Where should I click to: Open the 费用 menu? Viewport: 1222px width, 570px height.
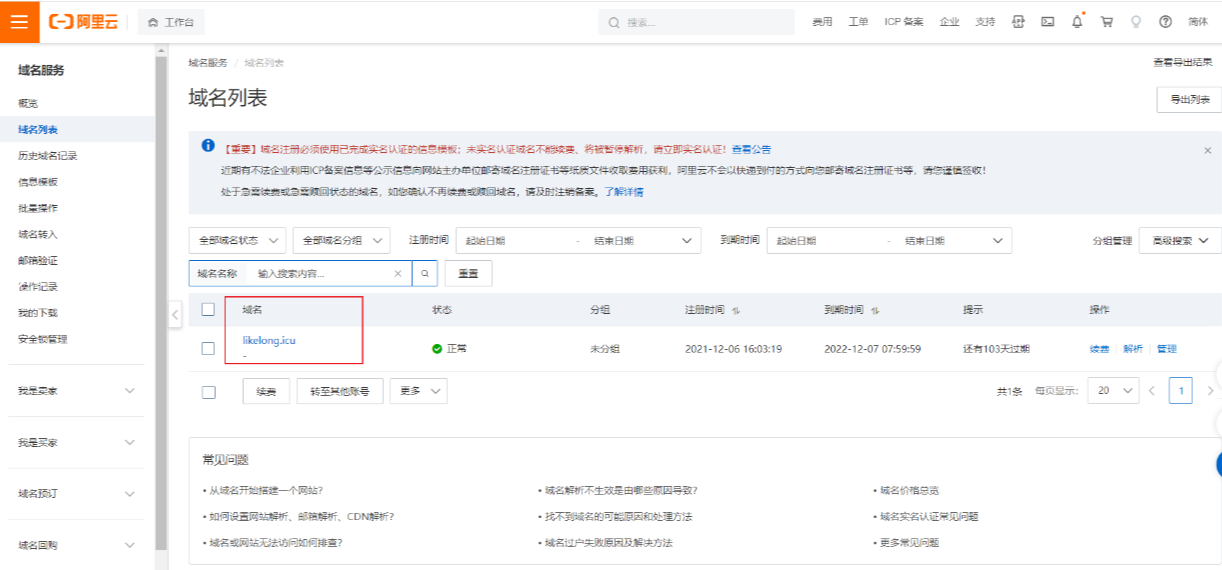(x=822, y=22)
